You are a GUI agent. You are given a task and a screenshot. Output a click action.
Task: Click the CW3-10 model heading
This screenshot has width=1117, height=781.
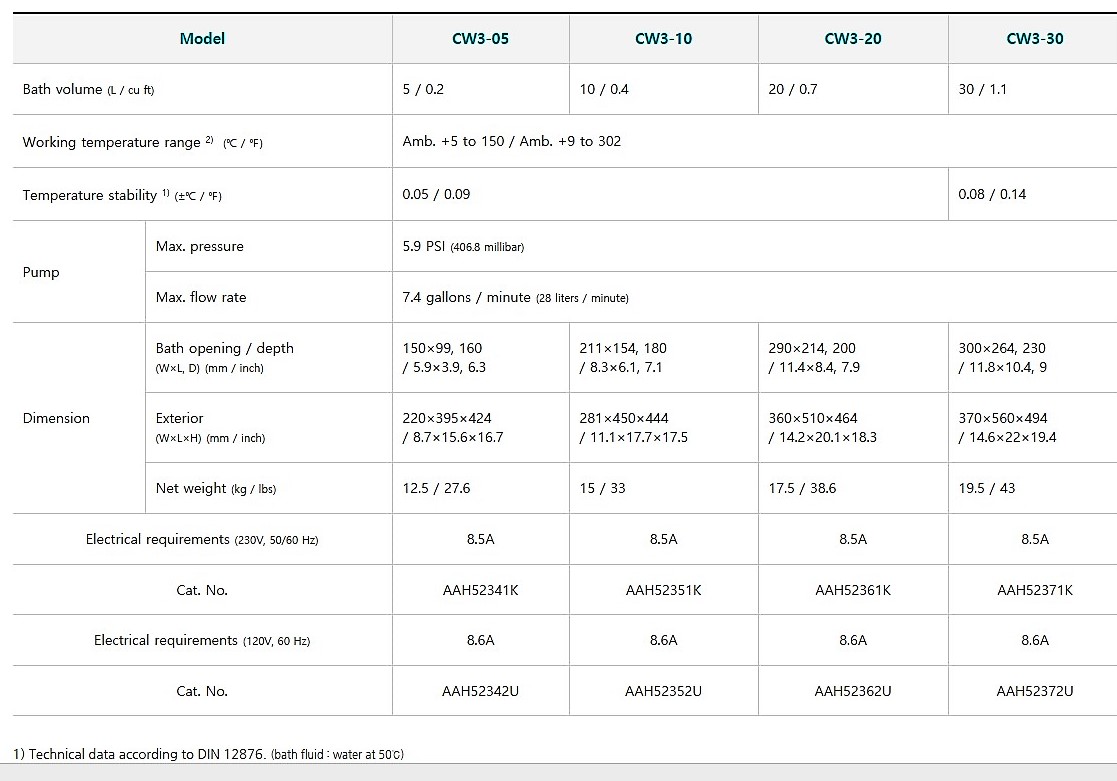663,39
